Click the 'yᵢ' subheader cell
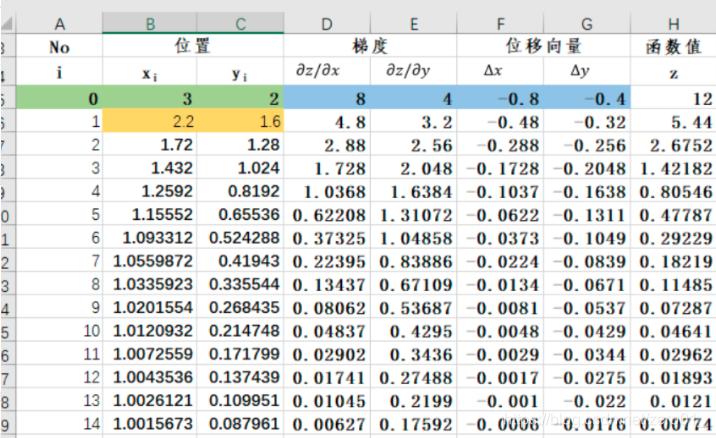This screenshot has width=716, height=438. (240, 72)
